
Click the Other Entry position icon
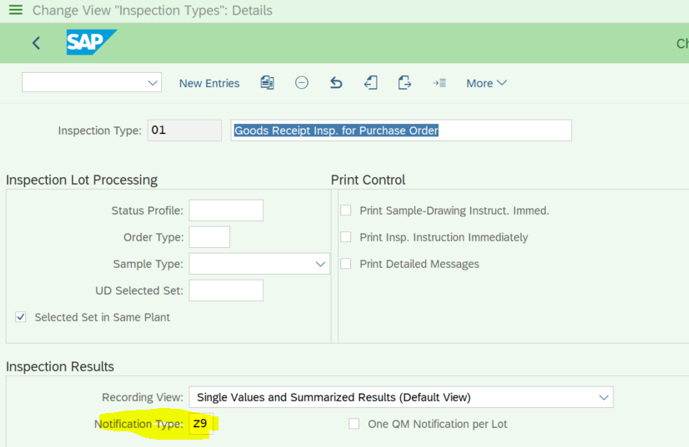tap(439, 83)
